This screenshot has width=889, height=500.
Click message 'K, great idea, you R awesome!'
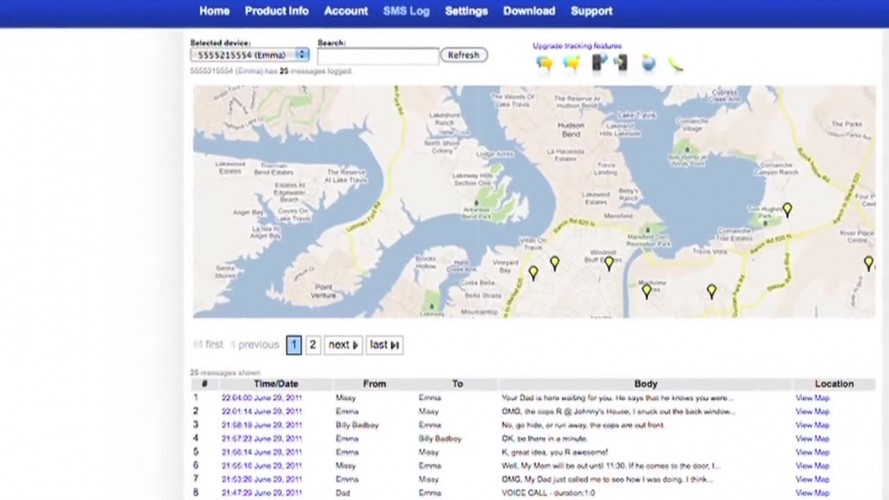tap(554, 452)
